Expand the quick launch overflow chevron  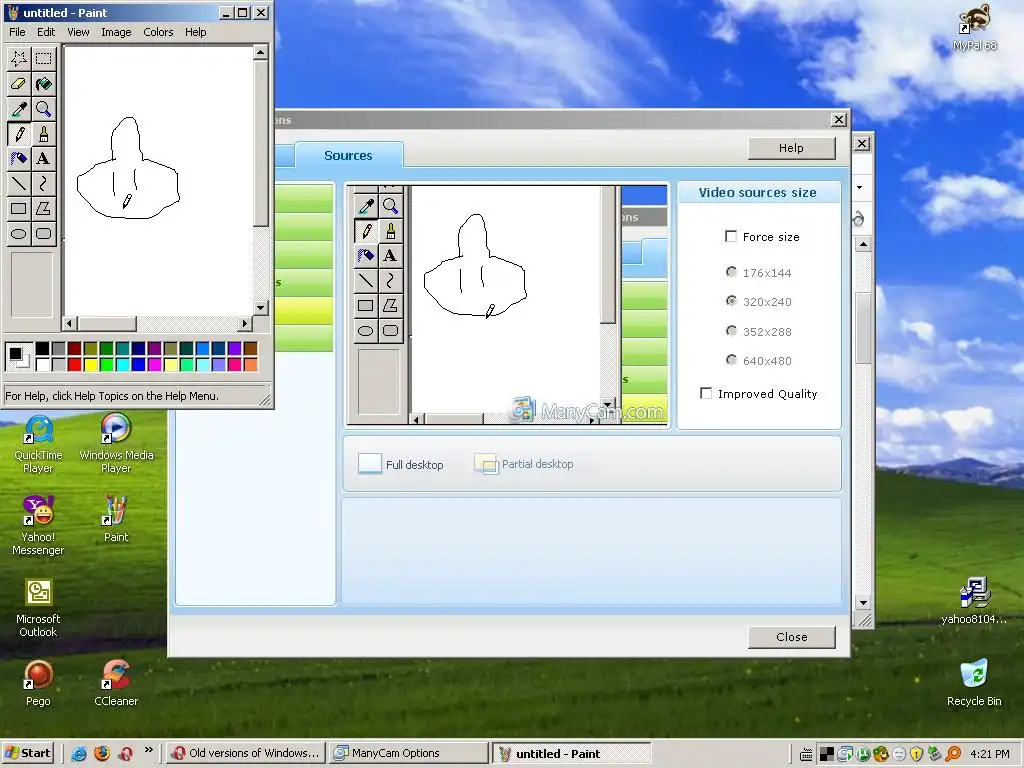click(149, 750)
